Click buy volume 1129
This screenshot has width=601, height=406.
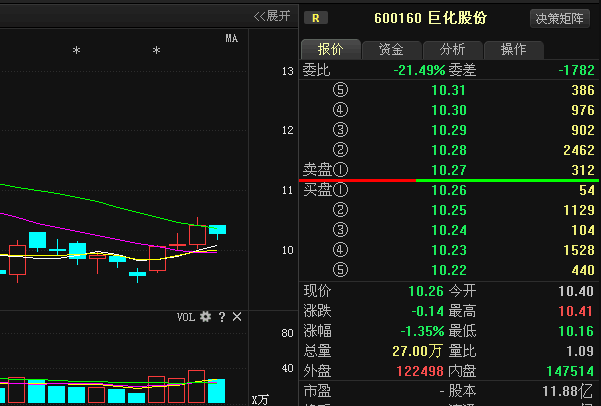[x=579, y=210]
